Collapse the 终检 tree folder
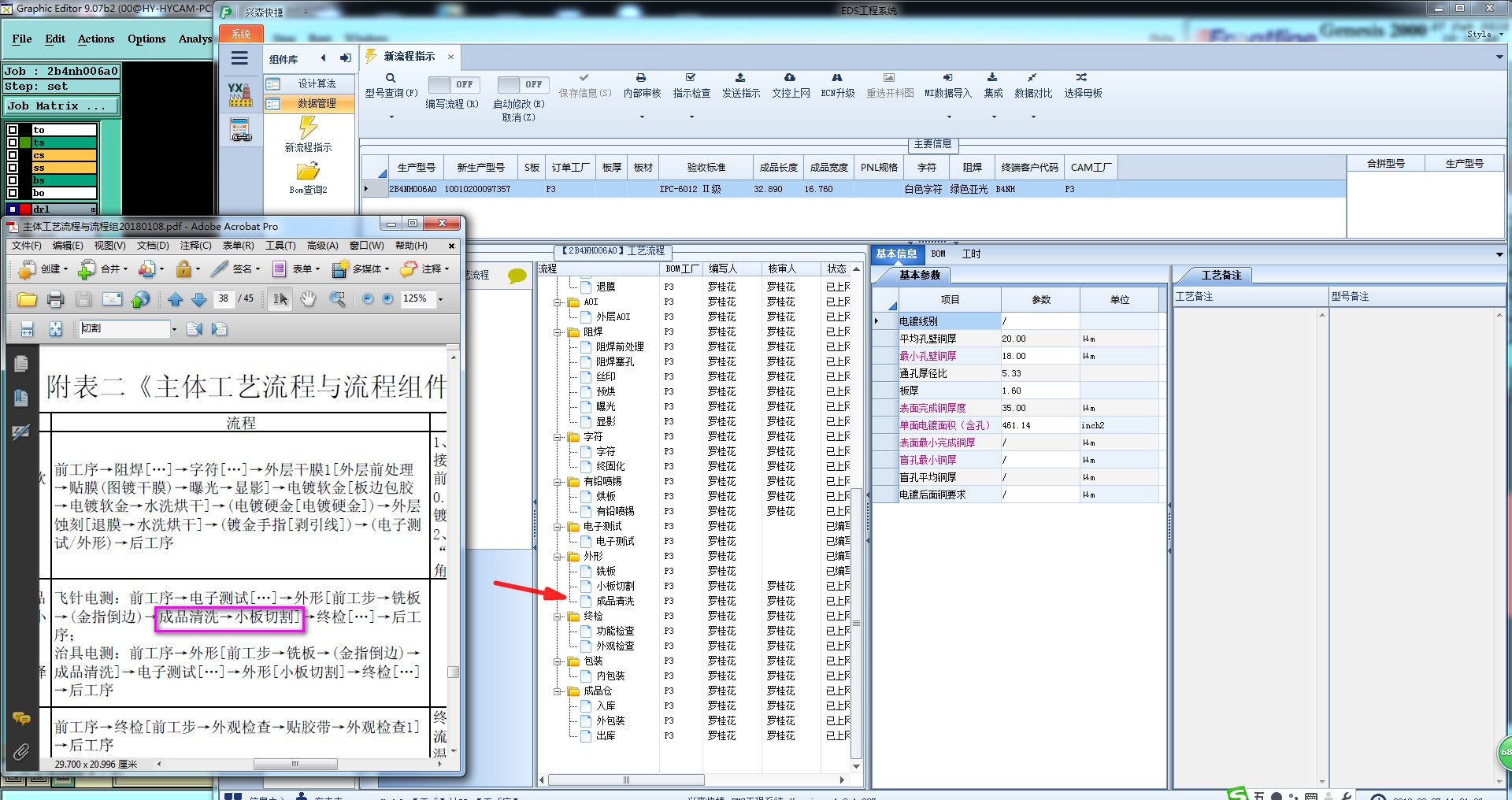1512x800 pixels. coord(558,617)
